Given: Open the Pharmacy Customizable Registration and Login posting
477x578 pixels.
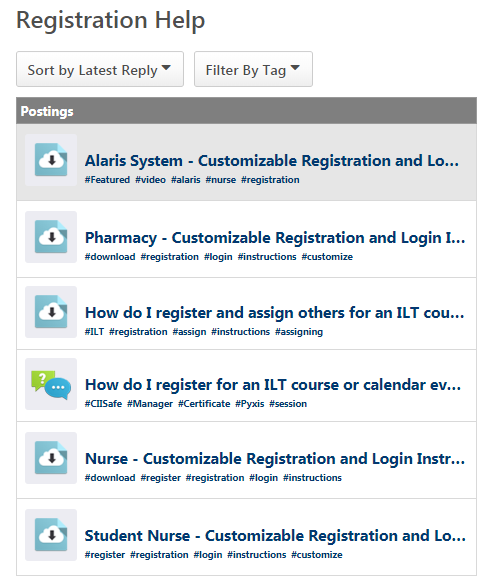Looking at the screenshot, I should pyautogui.click(x=275, y=238).
